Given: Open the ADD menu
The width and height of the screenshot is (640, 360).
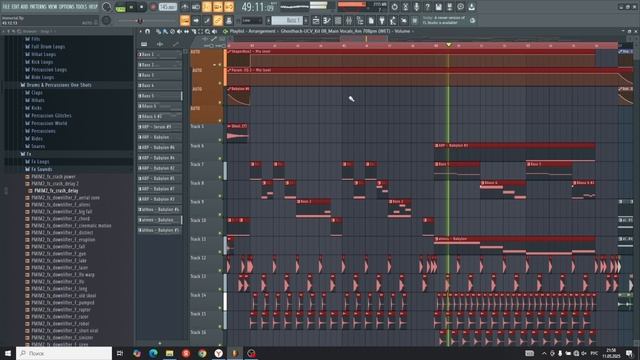Looking at the screenshot, I should 24,7.
